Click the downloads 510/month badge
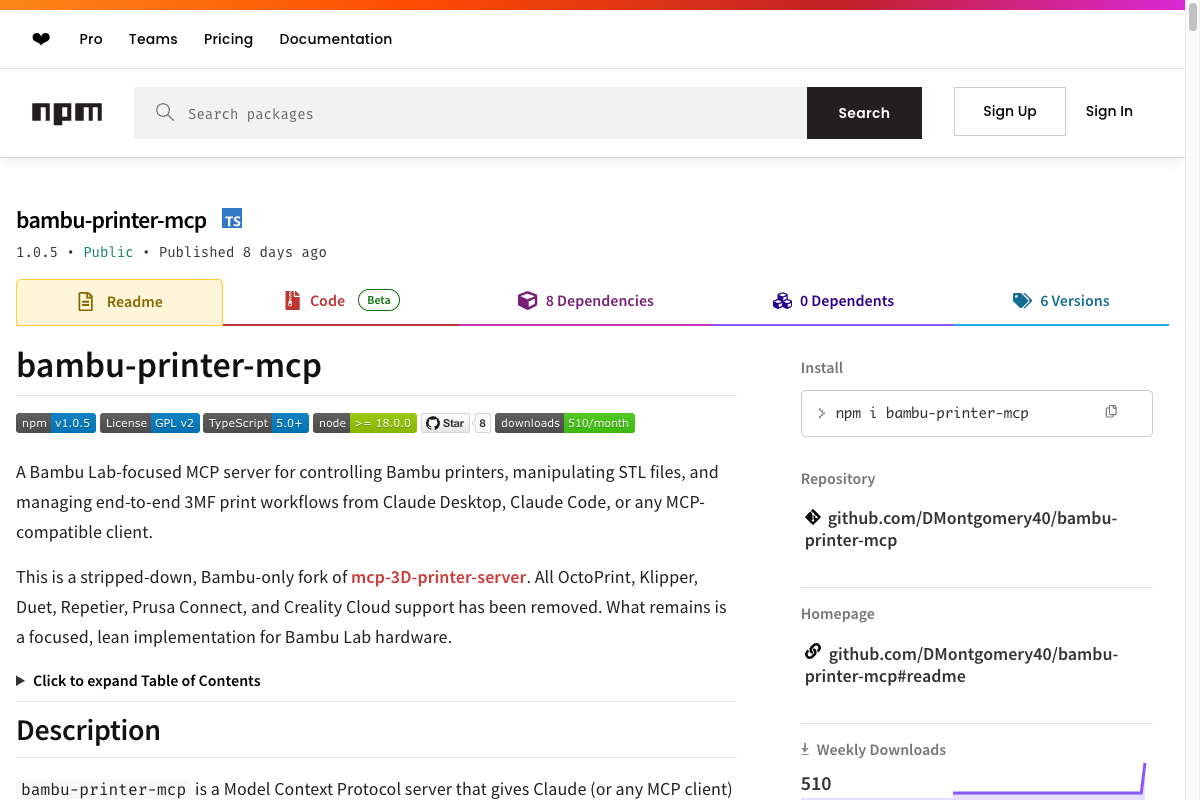 coord(565,423)
